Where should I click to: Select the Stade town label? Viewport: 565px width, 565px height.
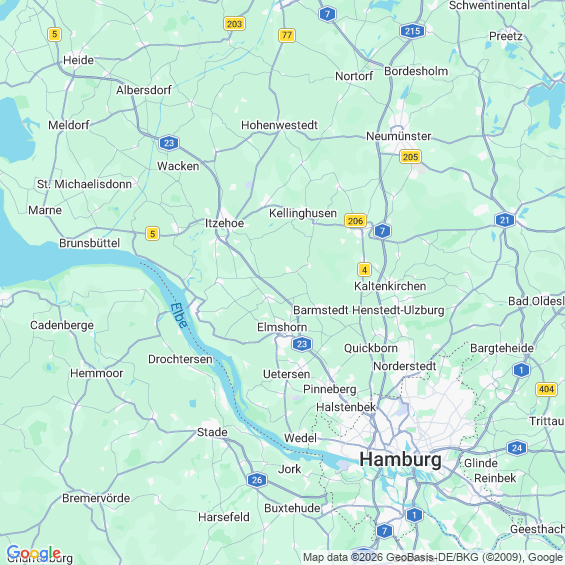click(x=212, y=432)
